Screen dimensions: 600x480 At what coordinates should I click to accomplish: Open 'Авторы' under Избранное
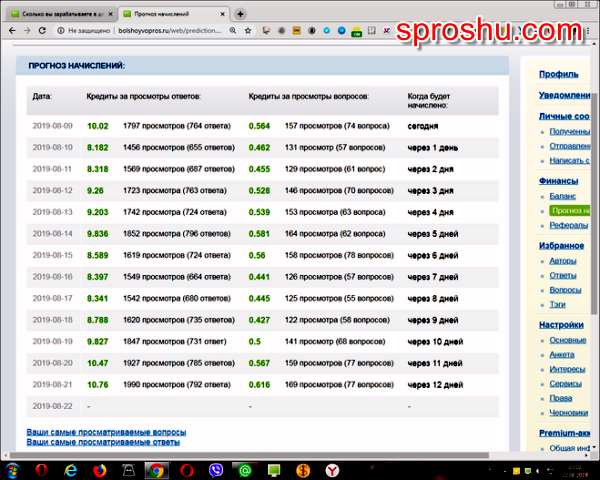click(563, 261)
